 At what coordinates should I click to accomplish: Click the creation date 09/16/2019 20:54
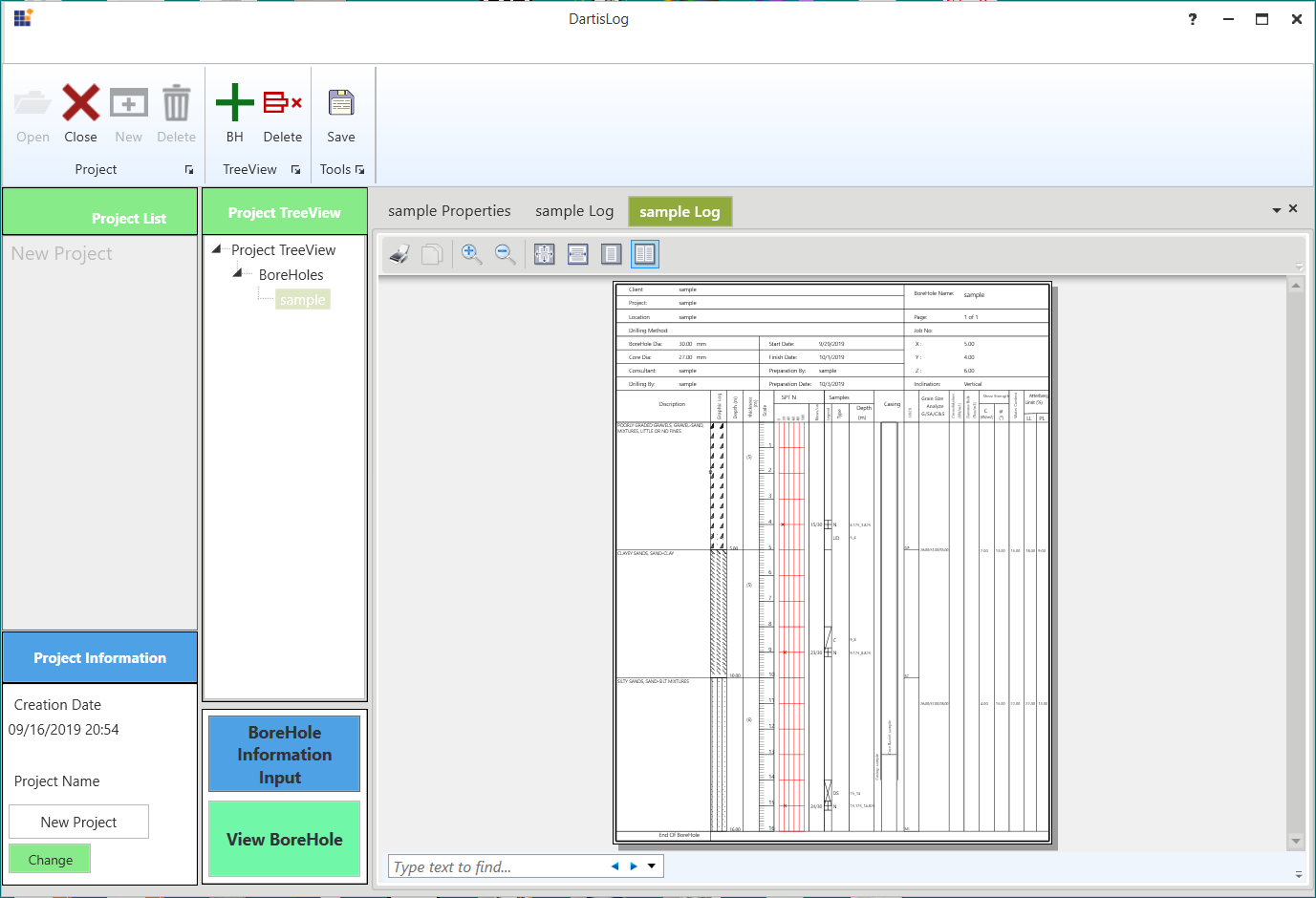[64, 730]
